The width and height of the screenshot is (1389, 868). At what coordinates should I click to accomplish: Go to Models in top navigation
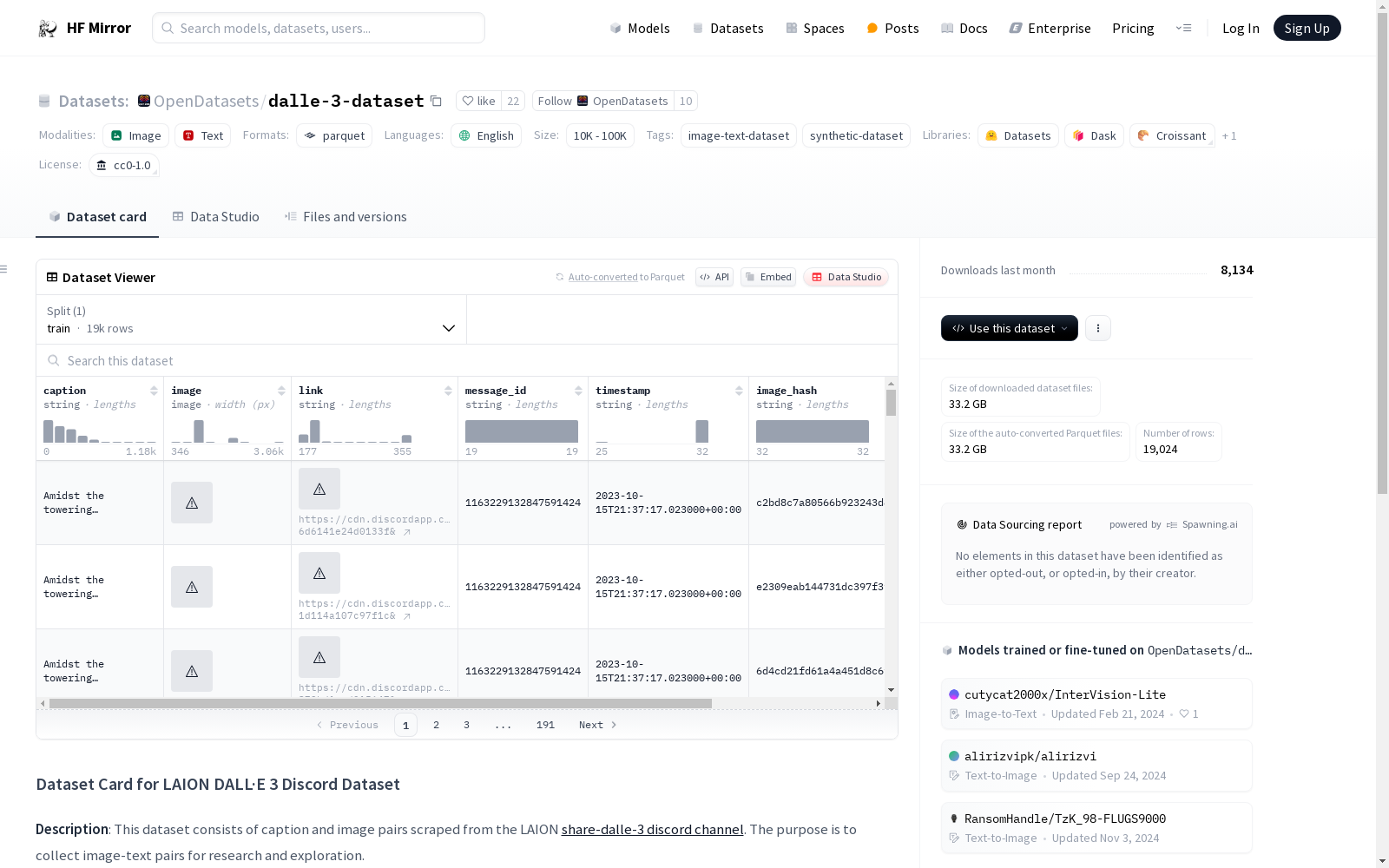[x=640, y=29]
